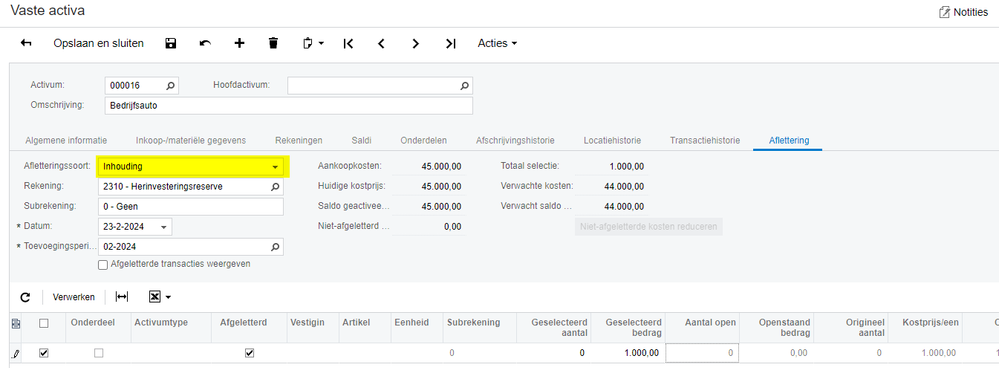Click the Openstaand bedrag column header

(x=776, y=327)
